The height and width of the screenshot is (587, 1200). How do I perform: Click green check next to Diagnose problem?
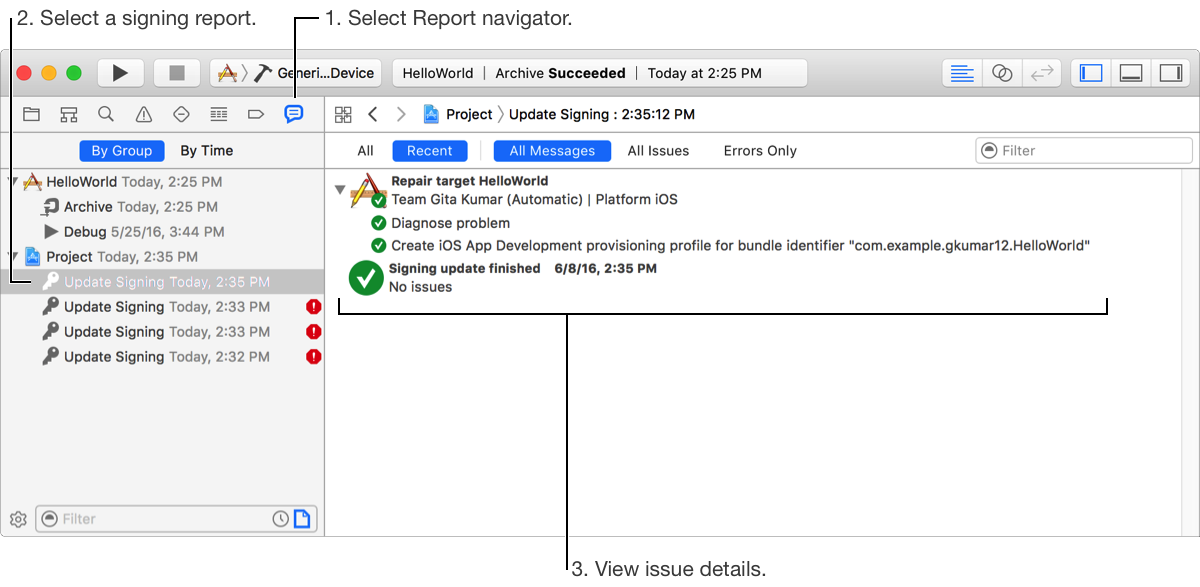(379, 223)
